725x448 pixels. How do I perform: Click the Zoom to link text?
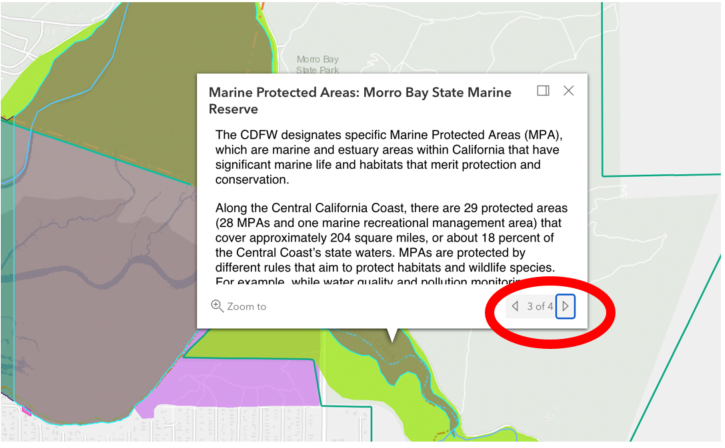pyautogui.click(x=246, y=306)
